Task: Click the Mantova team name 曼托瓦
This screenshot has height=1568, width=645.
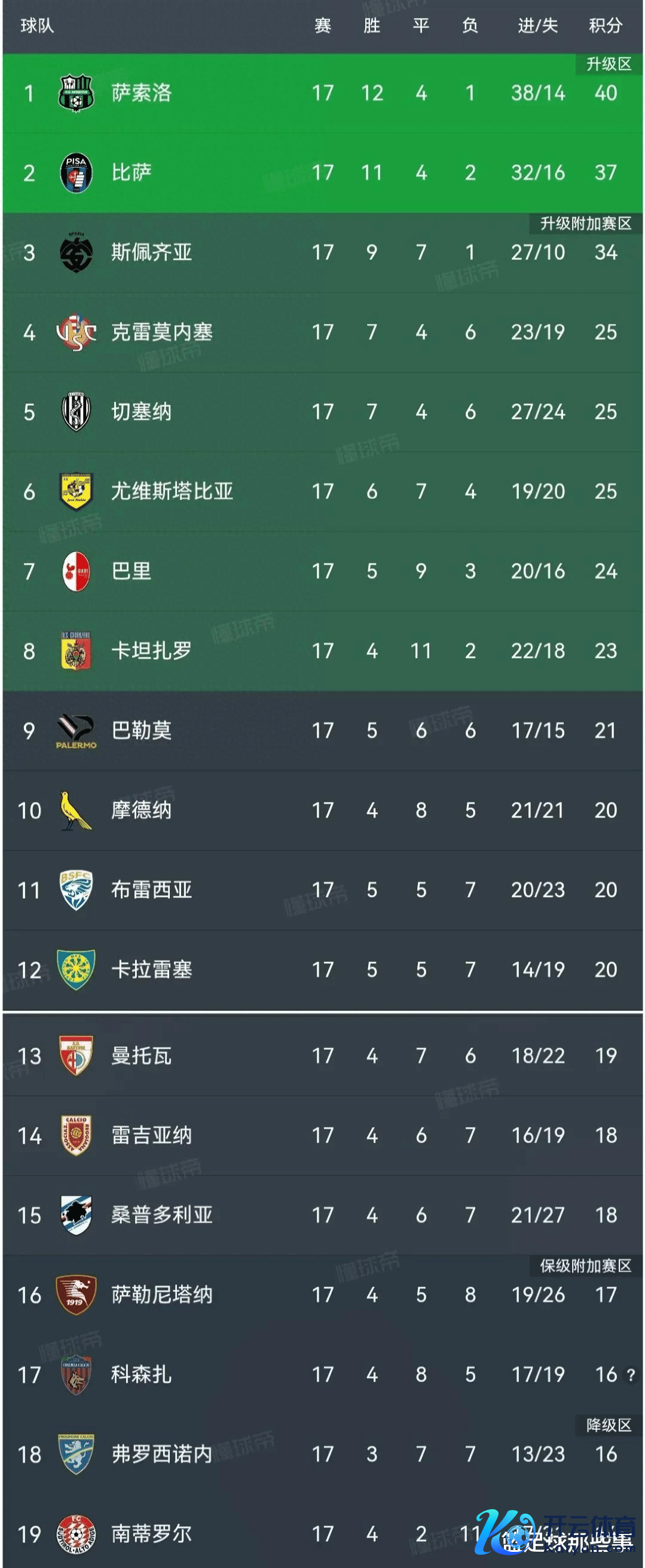Action: [x=141, y=1055]
